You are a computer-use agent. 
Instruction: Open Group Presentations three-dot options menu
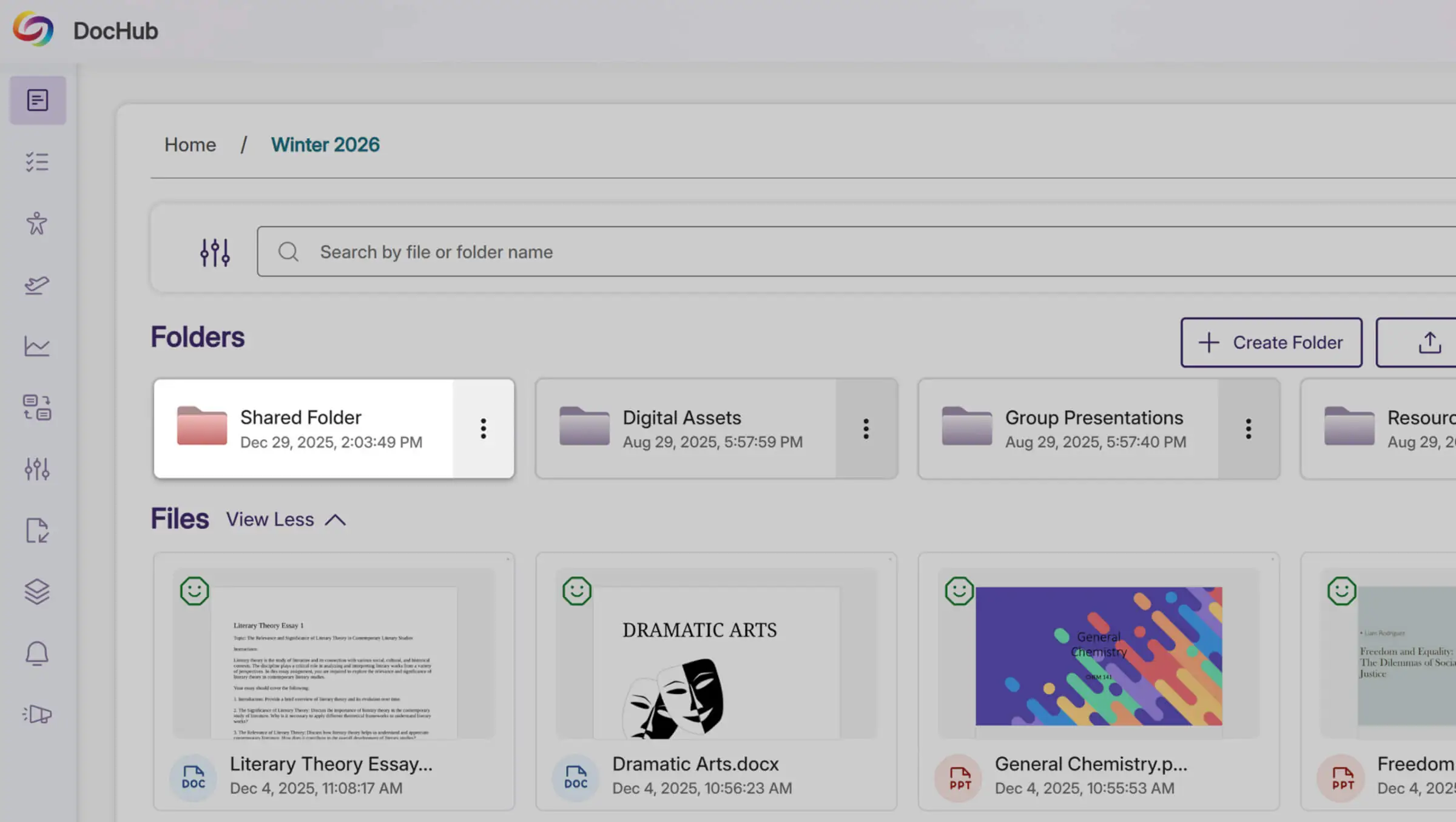1248,429
